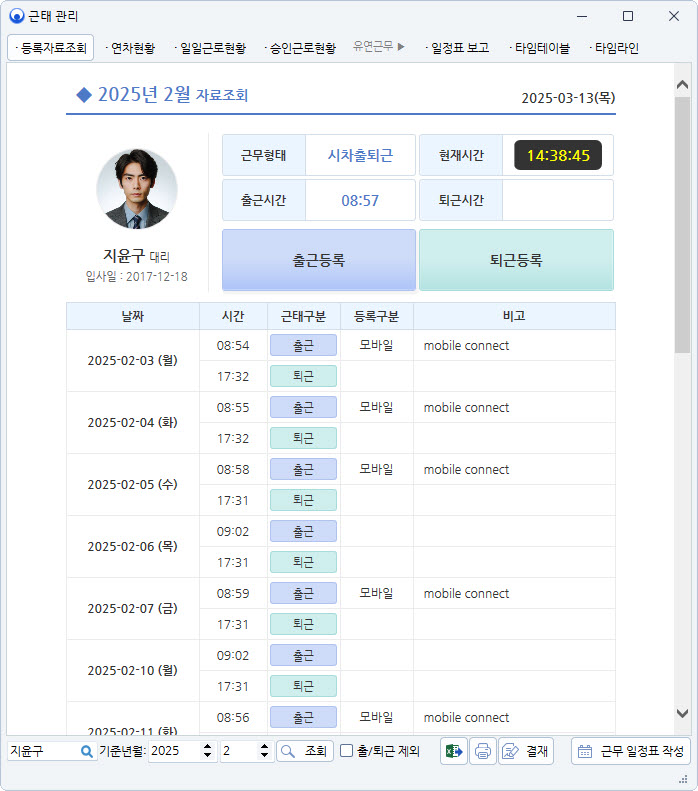Switch to the 연차현황 tab
This screenshot has width=698, height=791.
click(x=130, y=48)
